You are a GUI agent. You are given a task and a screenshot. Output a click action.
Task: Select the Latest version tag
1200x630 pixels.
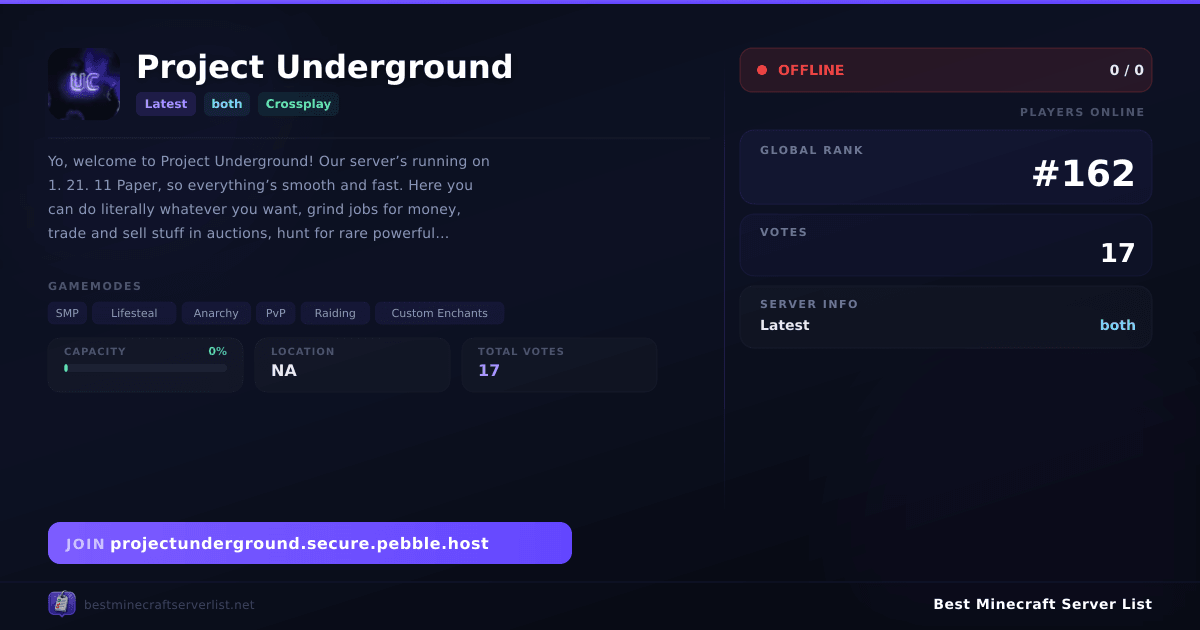click(x=166, y=104)
